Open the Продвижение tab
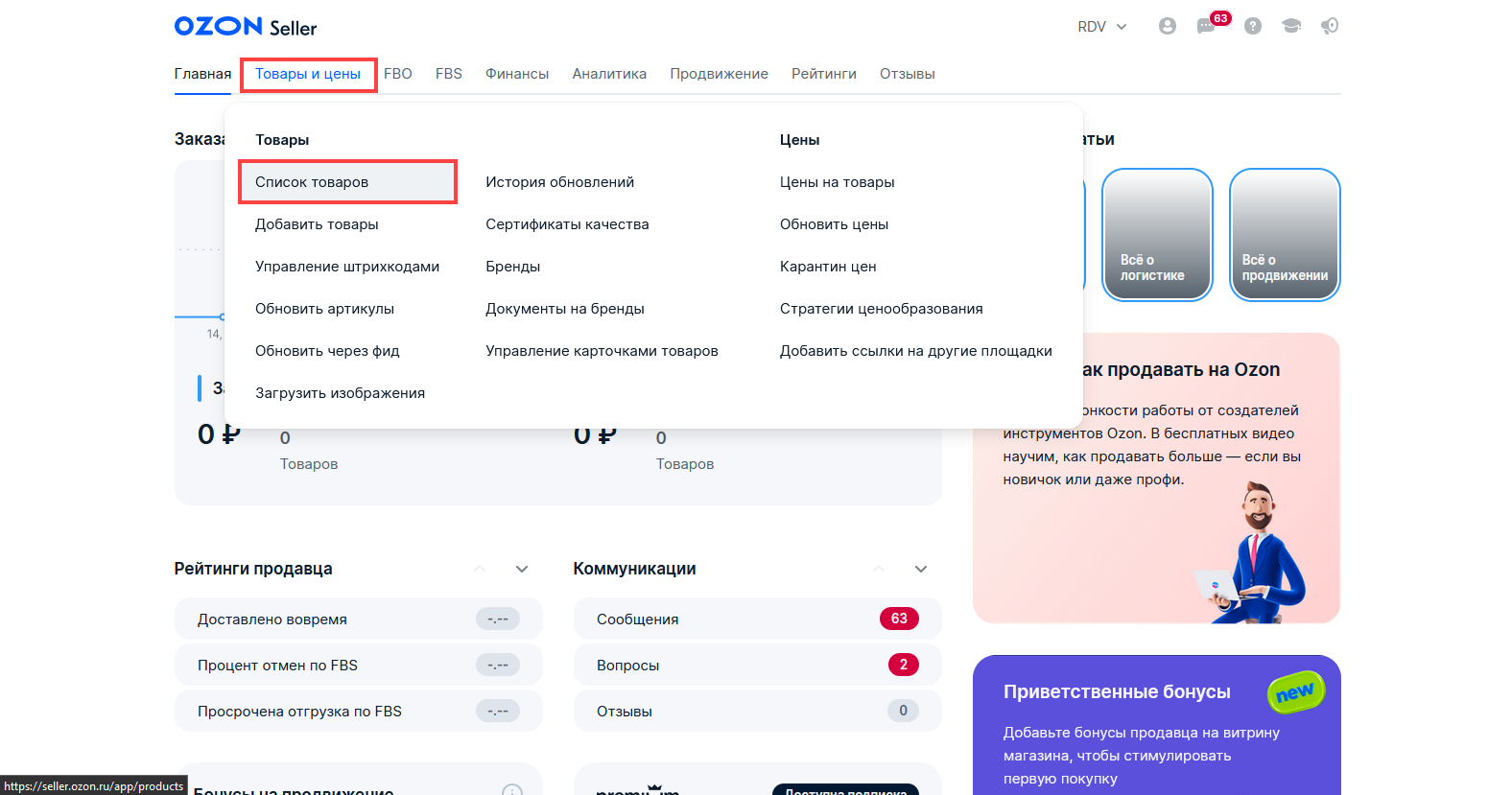The image size is (1512, 795). coord(719,74)
